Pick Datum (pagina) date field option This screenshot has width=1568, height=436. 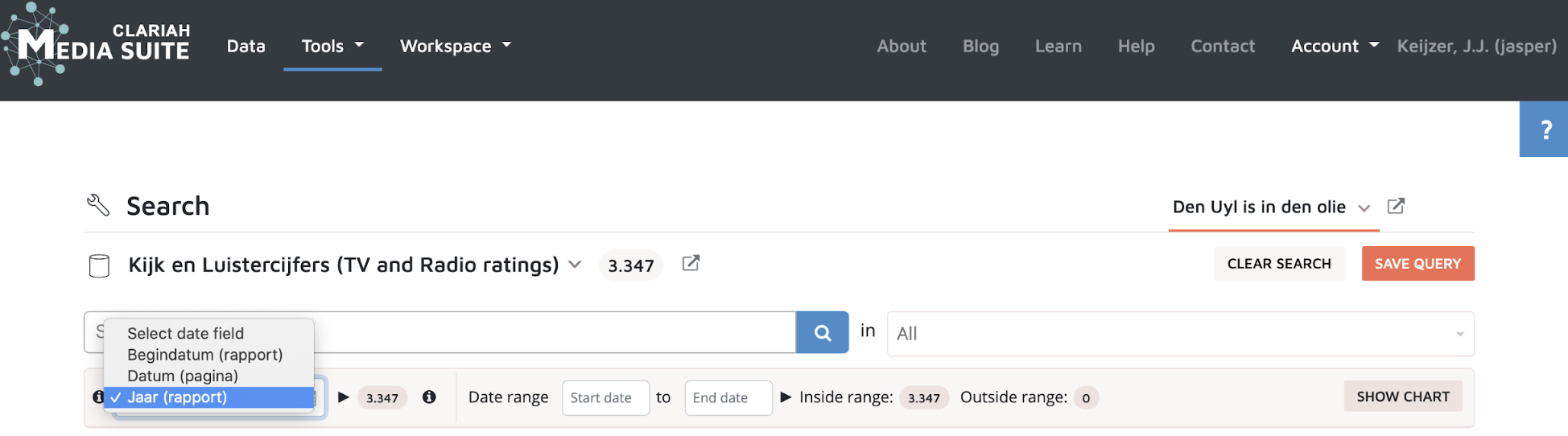coord(183,376)
